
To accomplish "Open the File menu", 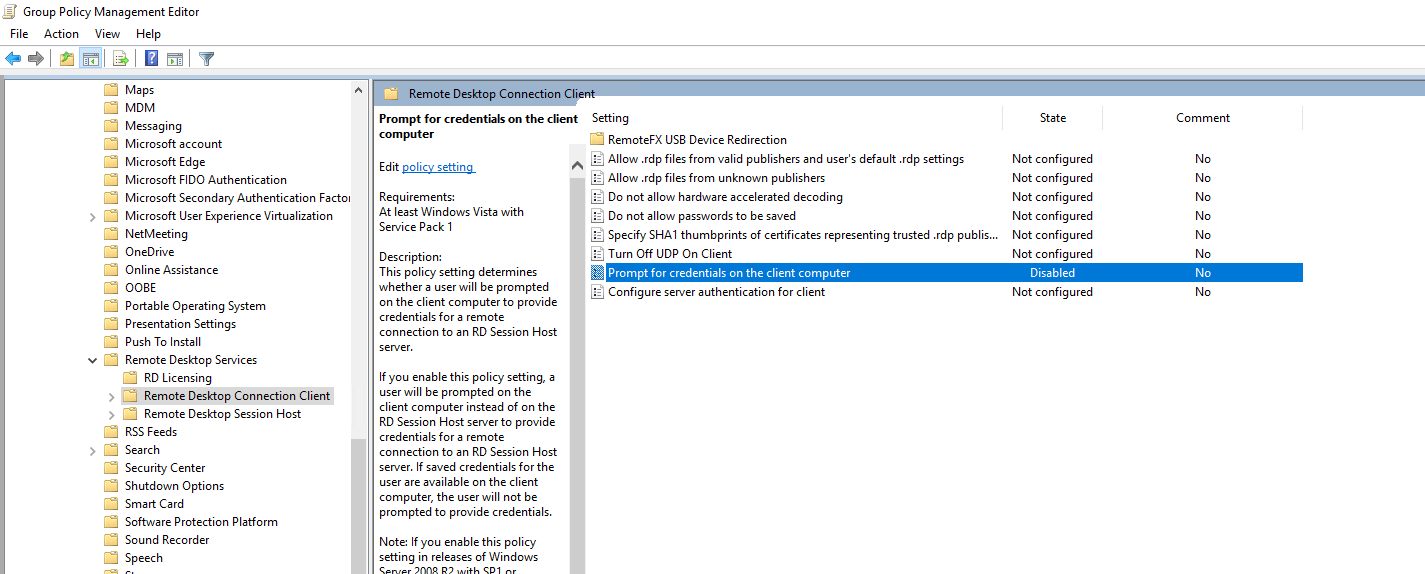I will click(19, 34).
